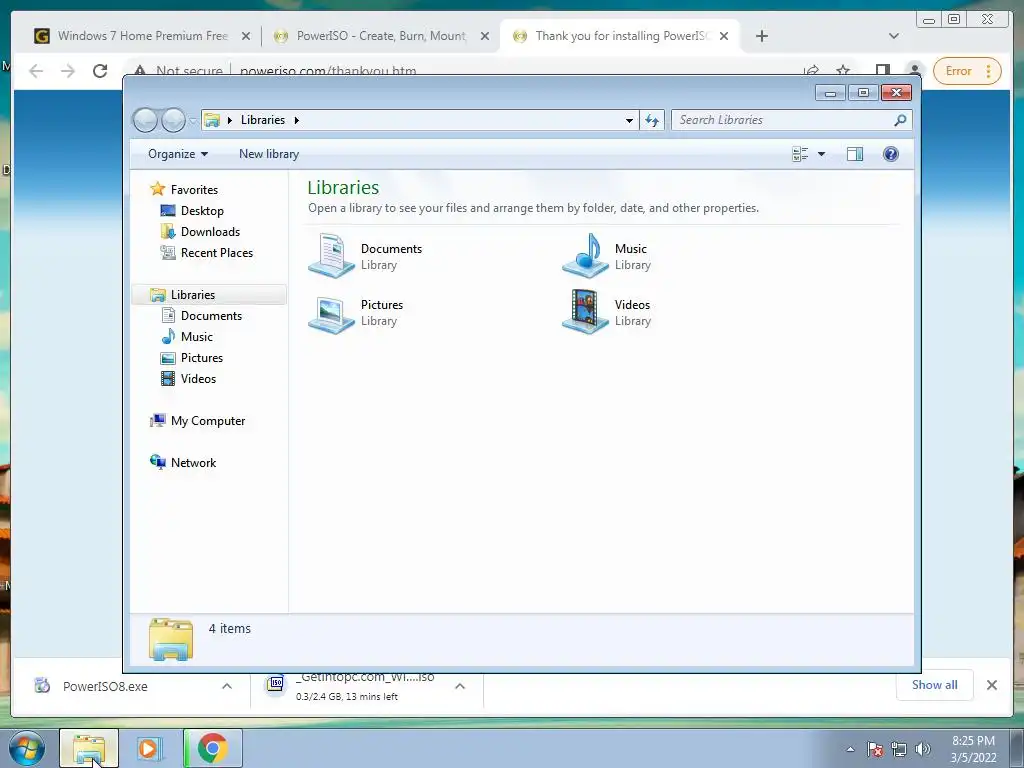The height and width of the screenshot is (768, 1024).
Task: Reload the Chrome page
Action: click(x=99, y=71)
